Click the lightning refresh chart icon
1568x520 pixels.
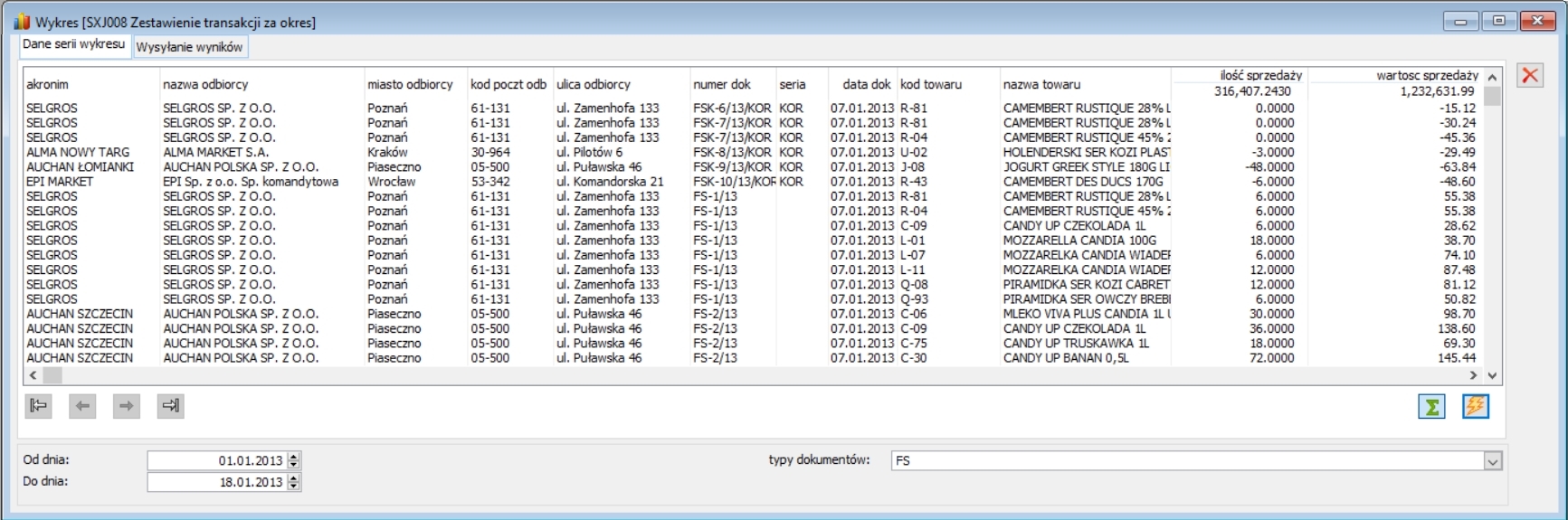pyautogui.click(x=1476, y=407)
